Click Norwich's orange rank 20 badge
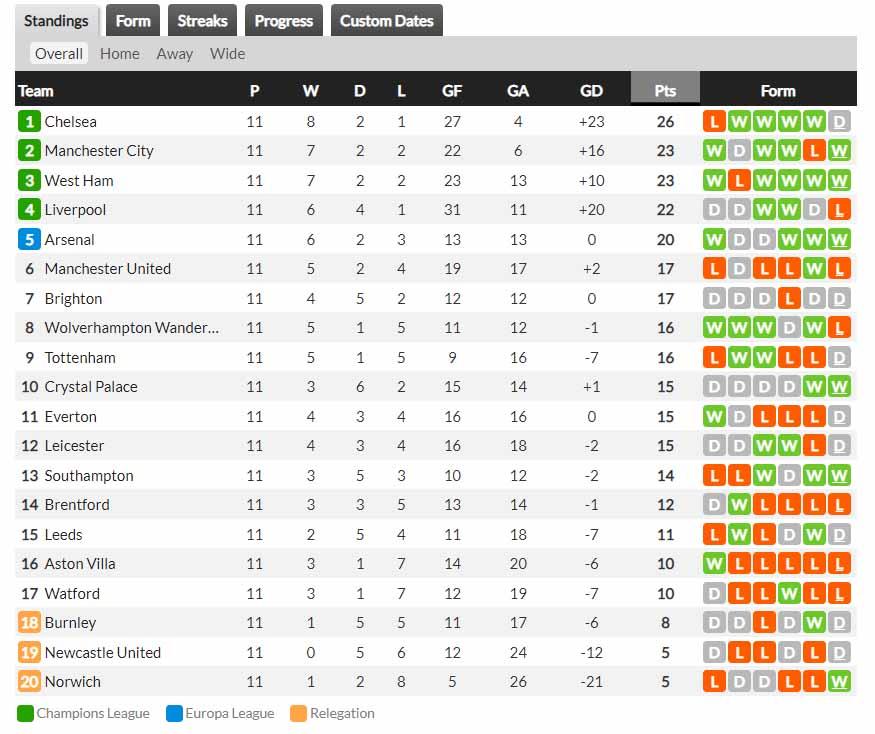This screenshot has height=734, width=875. [x=29, y=682]
